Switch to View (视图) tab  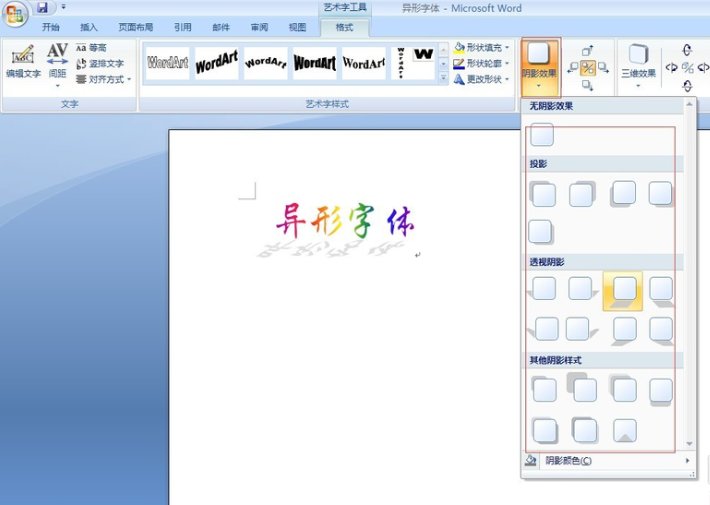[x=297, y=27]
